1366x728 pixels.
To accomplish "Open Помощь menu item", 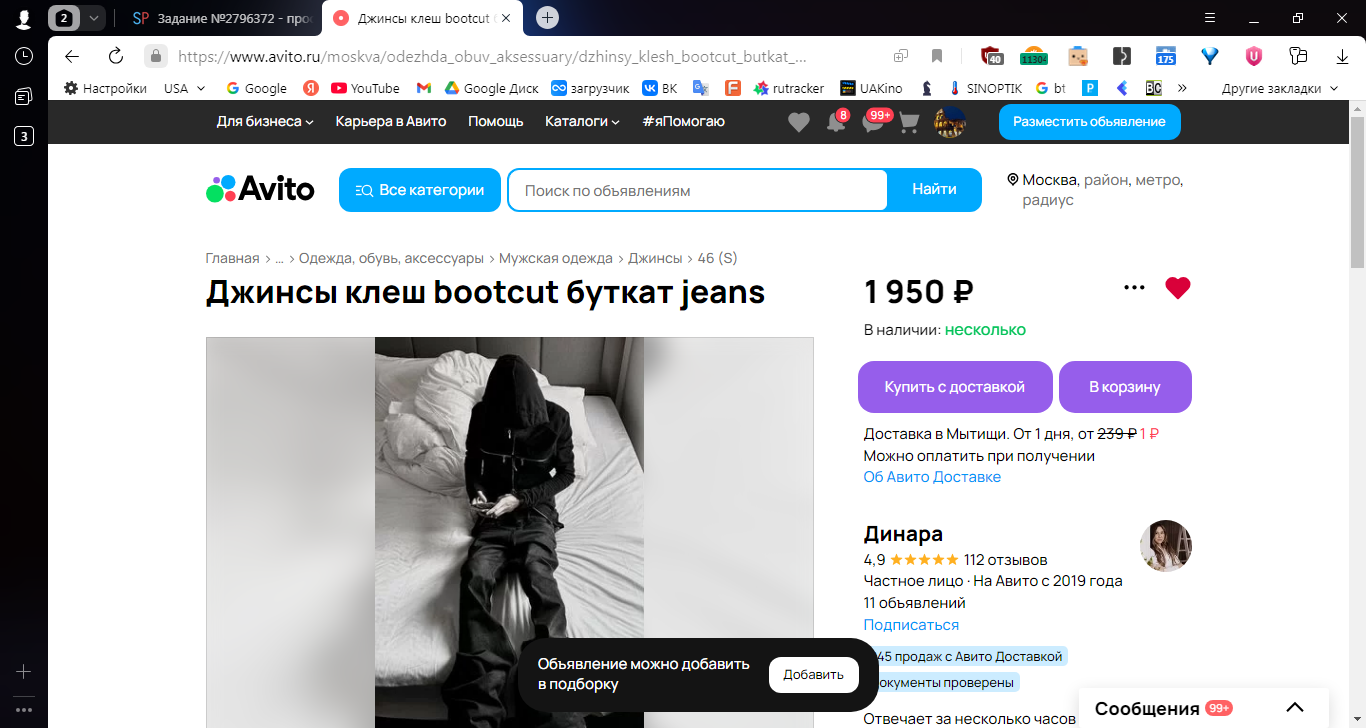I will [496, 121].
